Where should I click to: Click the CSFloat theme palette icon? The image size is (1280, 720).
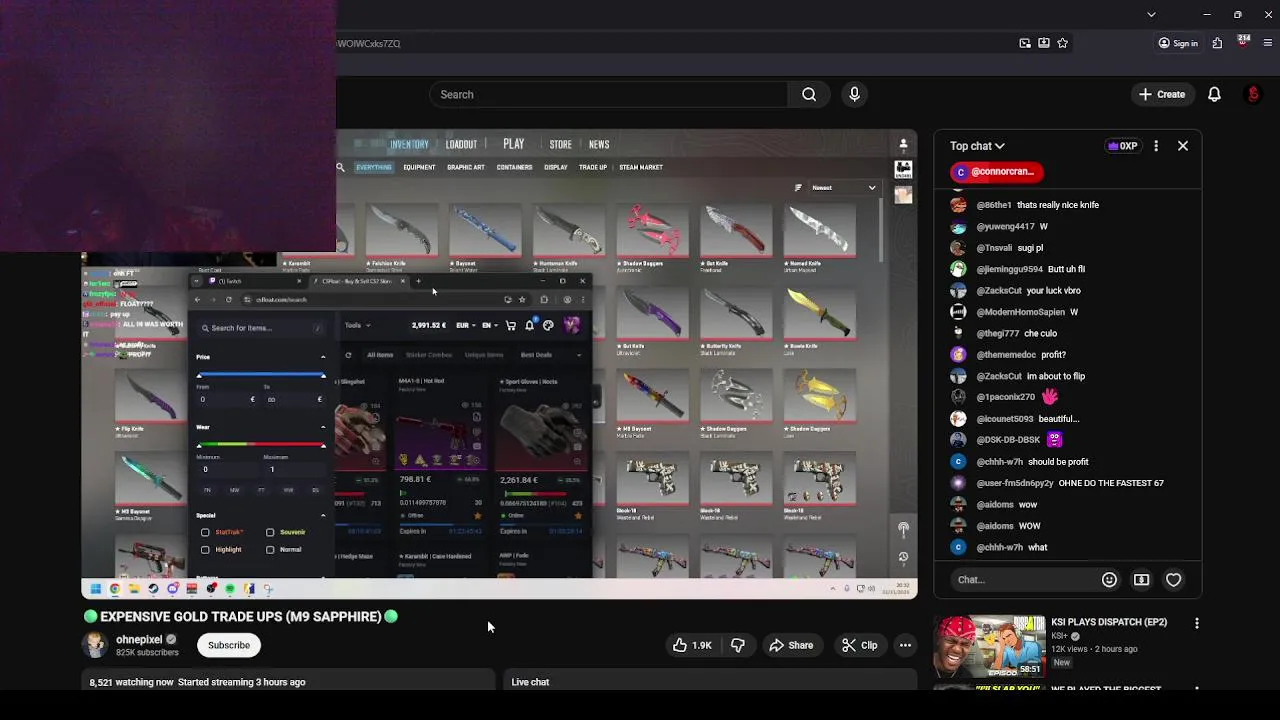[x=548, y=325]
